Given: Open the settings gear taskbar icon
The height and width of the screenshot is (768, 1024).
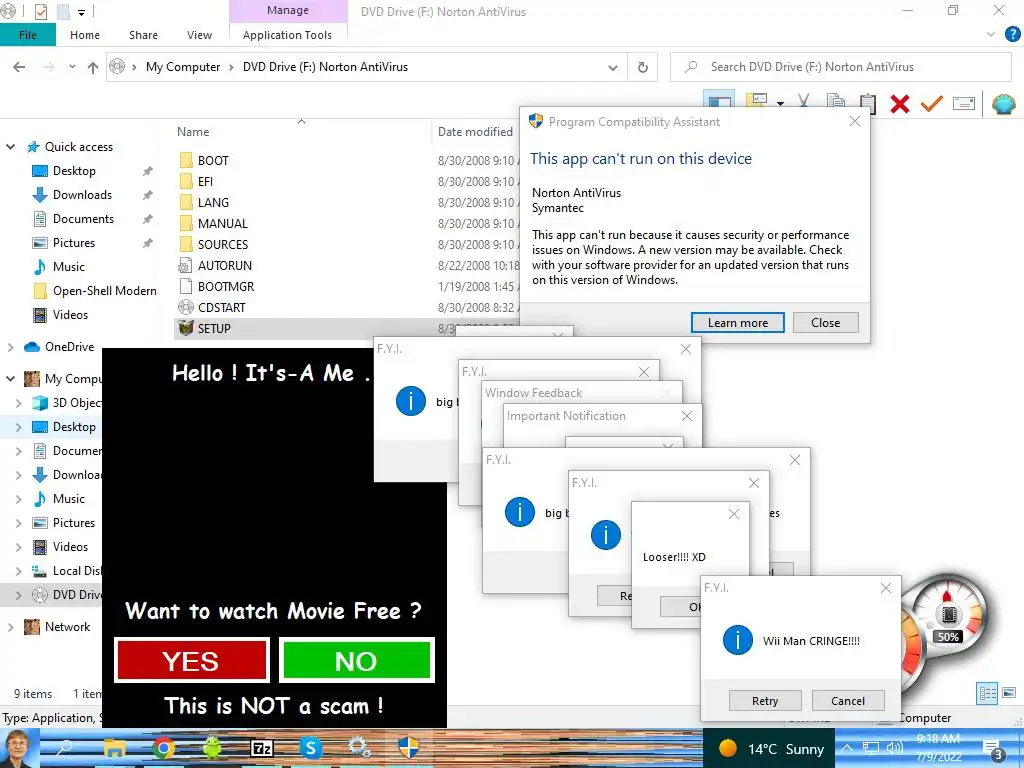Looking at the screenshot, I should click(359, 748).
